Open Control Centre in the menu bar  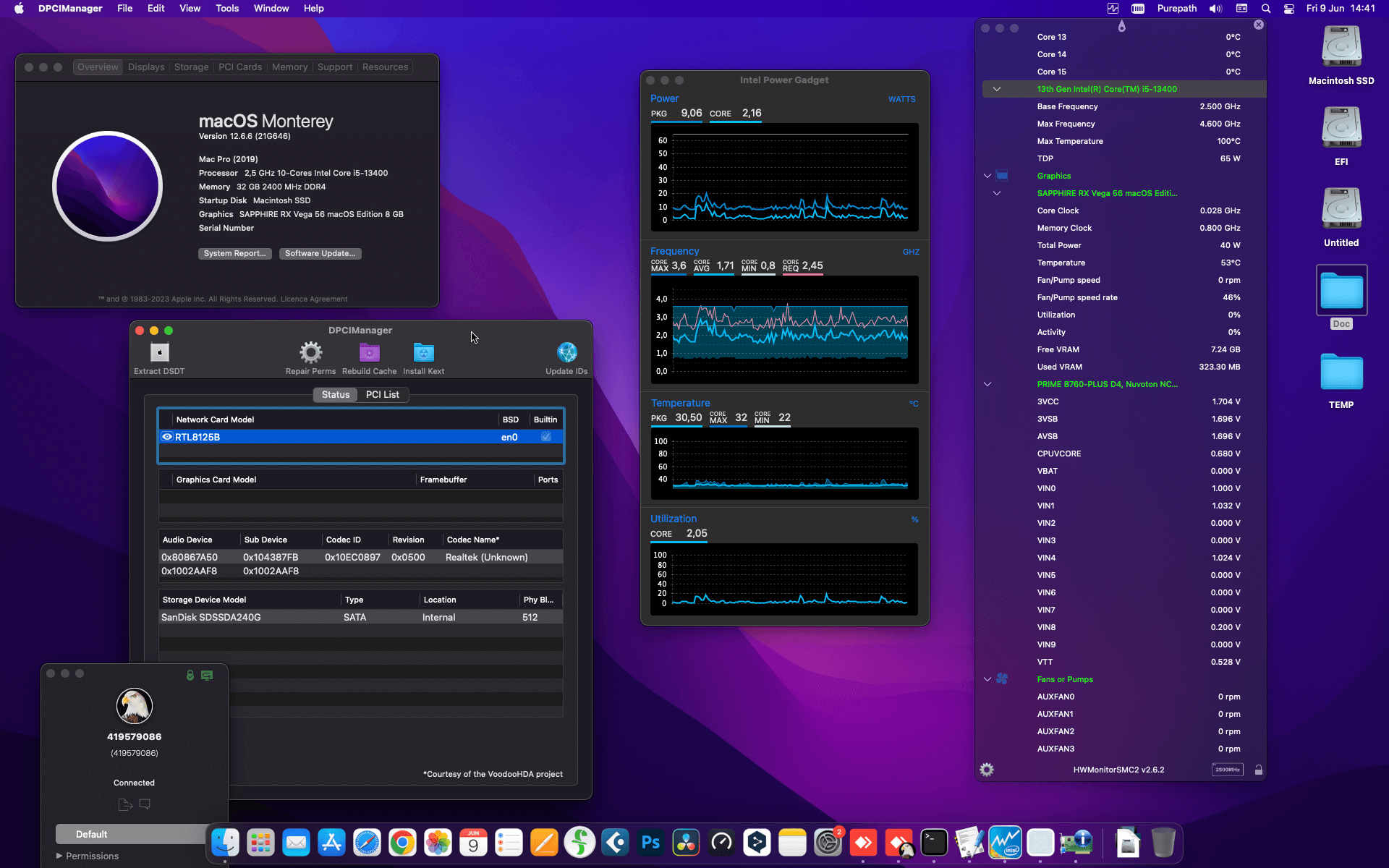click(1289, 9)
